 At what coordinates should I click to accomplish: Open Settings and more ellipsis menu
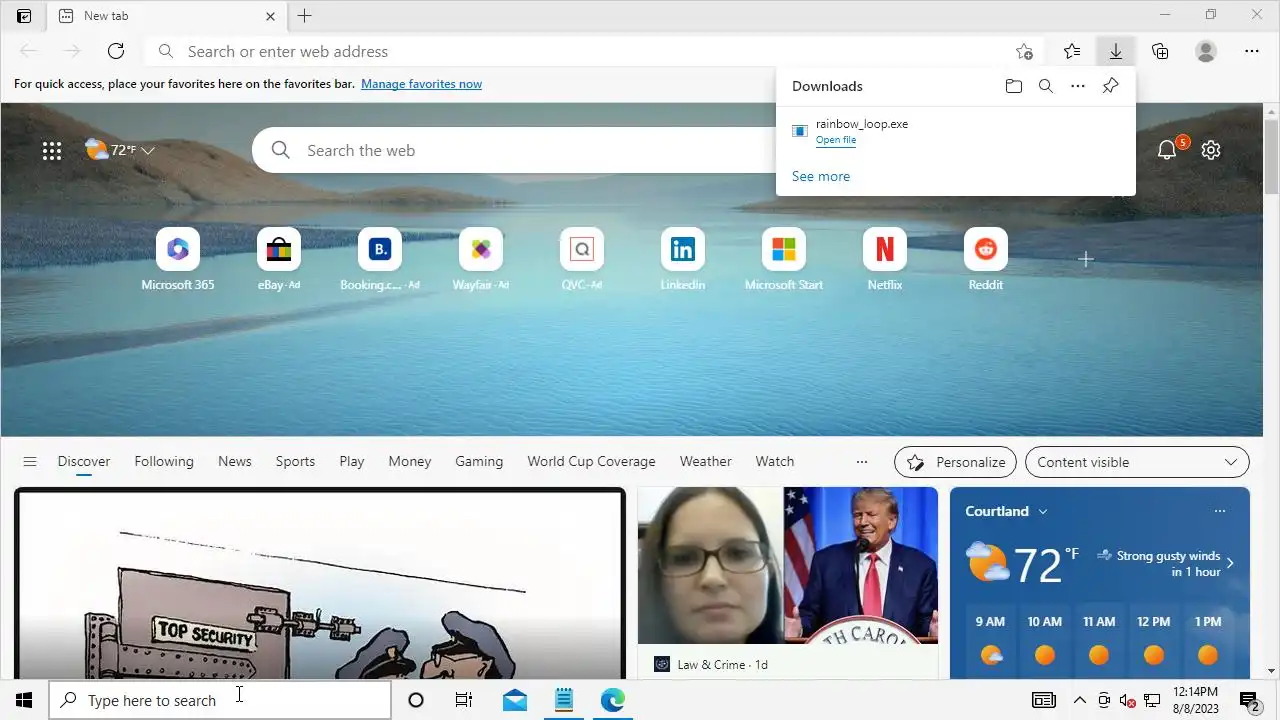(x=1252, y=51)
